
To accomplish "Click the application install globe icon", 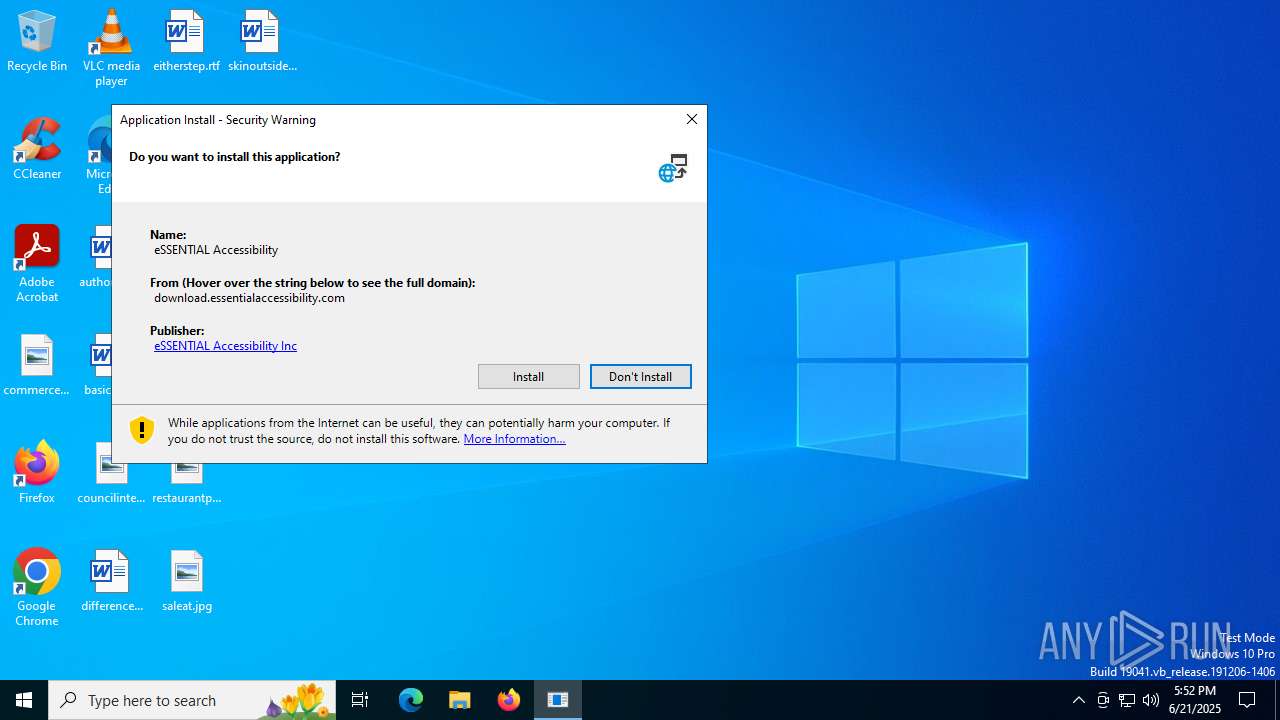I will [673, 168].
